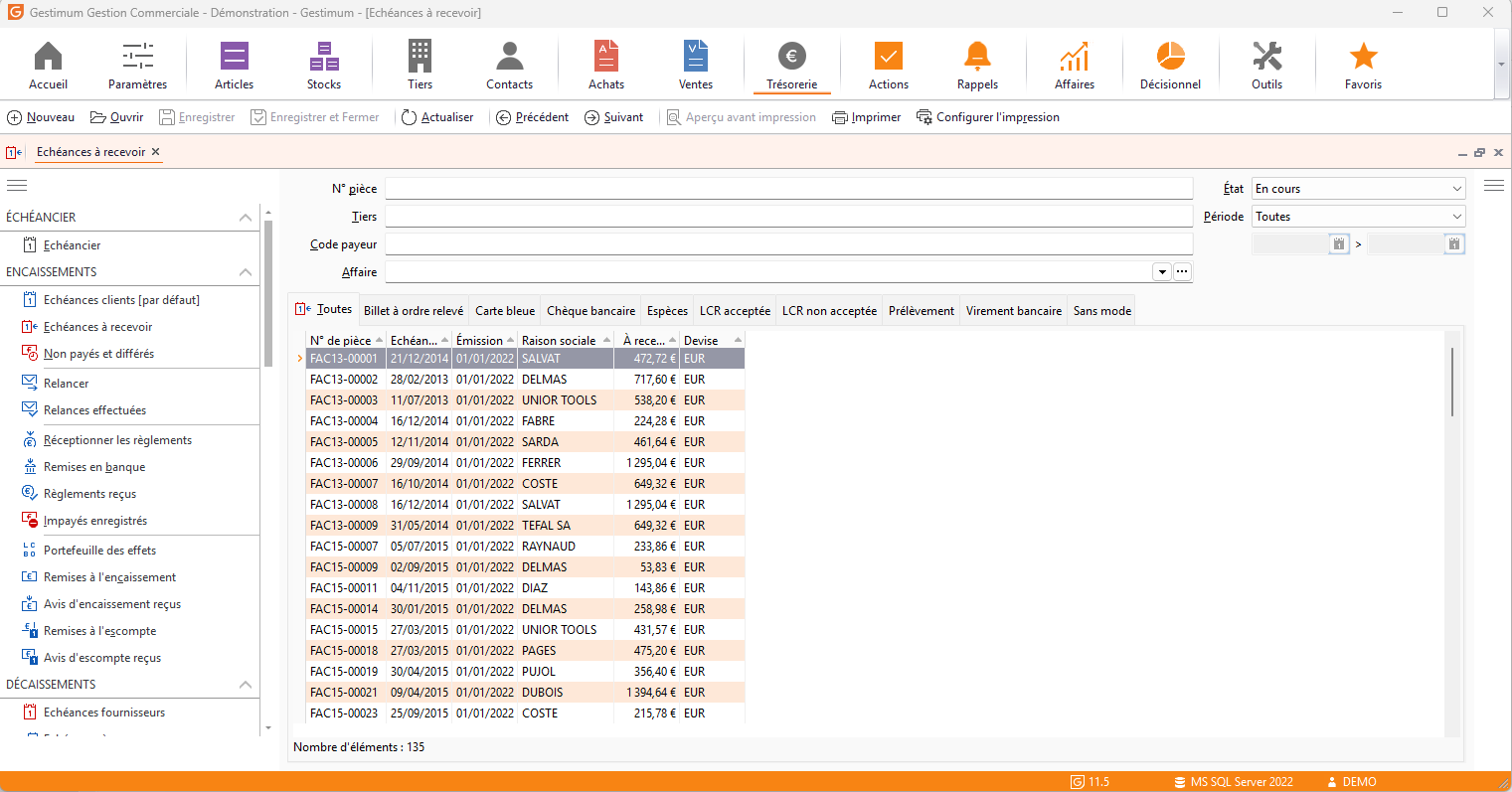Open Portefeuille des effets
Screen dimensions: 1512x792
[99, 551]
